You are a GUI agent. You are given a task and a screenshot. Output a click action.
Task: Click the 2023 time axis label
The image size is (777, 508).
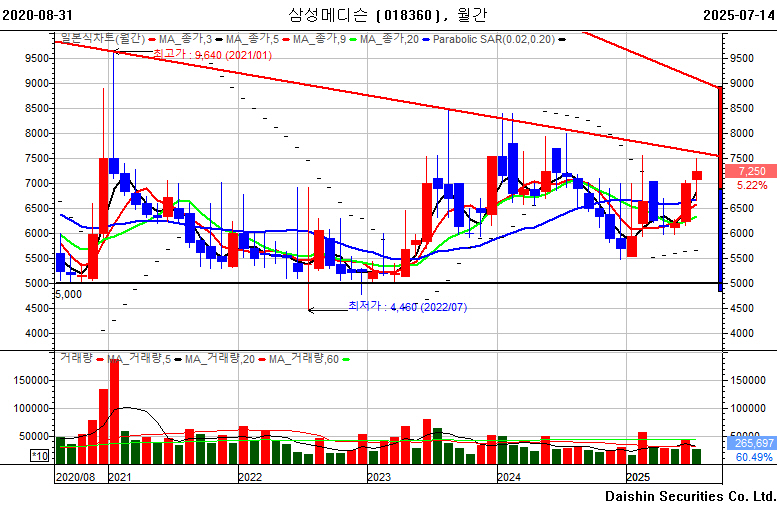click(x=379, y=477)
